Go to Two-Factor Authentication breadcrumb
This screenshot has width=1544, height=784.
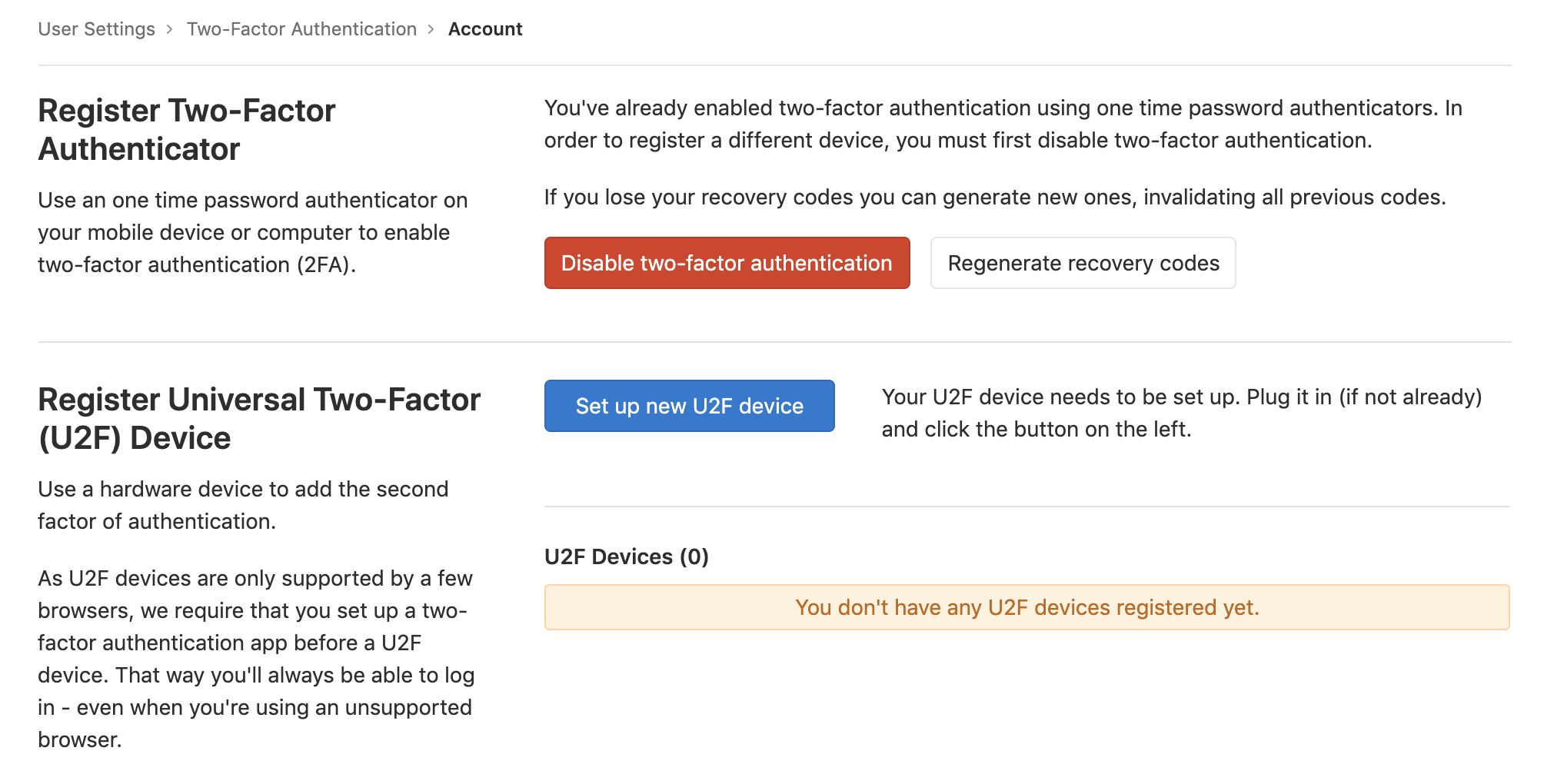301,29
